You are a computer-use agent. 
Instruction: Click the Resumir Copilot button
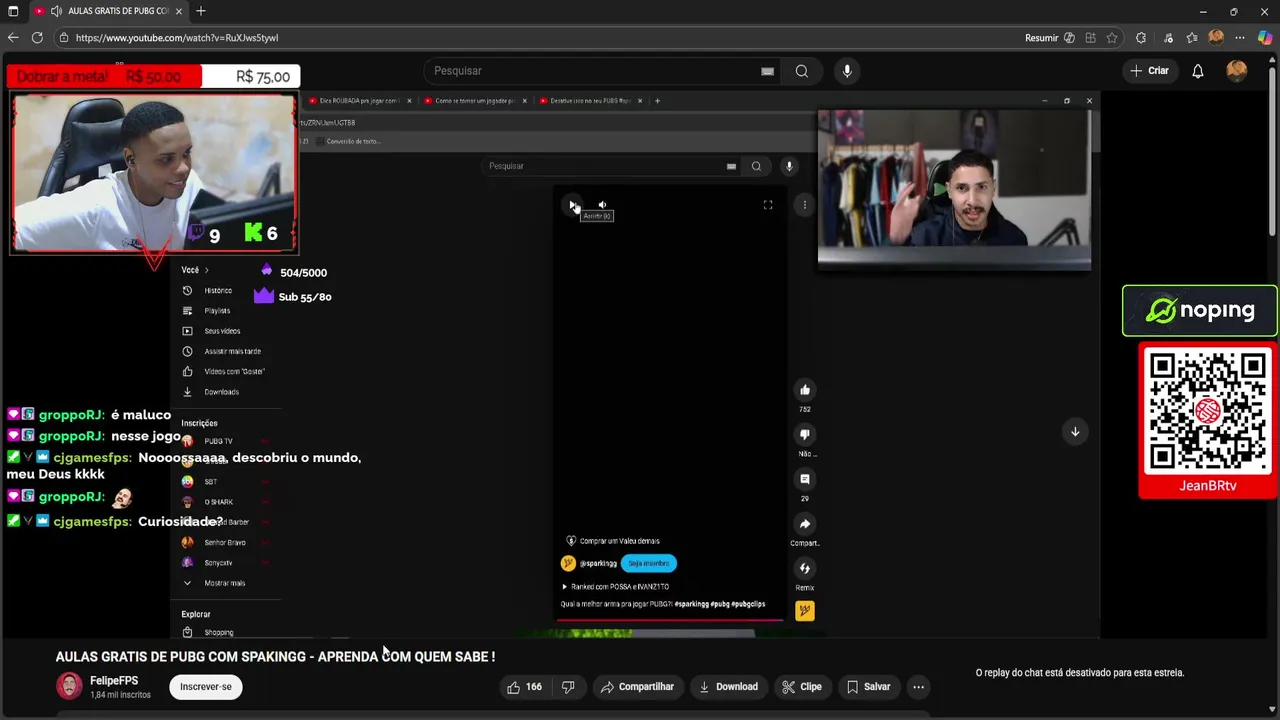point(1049,38)
